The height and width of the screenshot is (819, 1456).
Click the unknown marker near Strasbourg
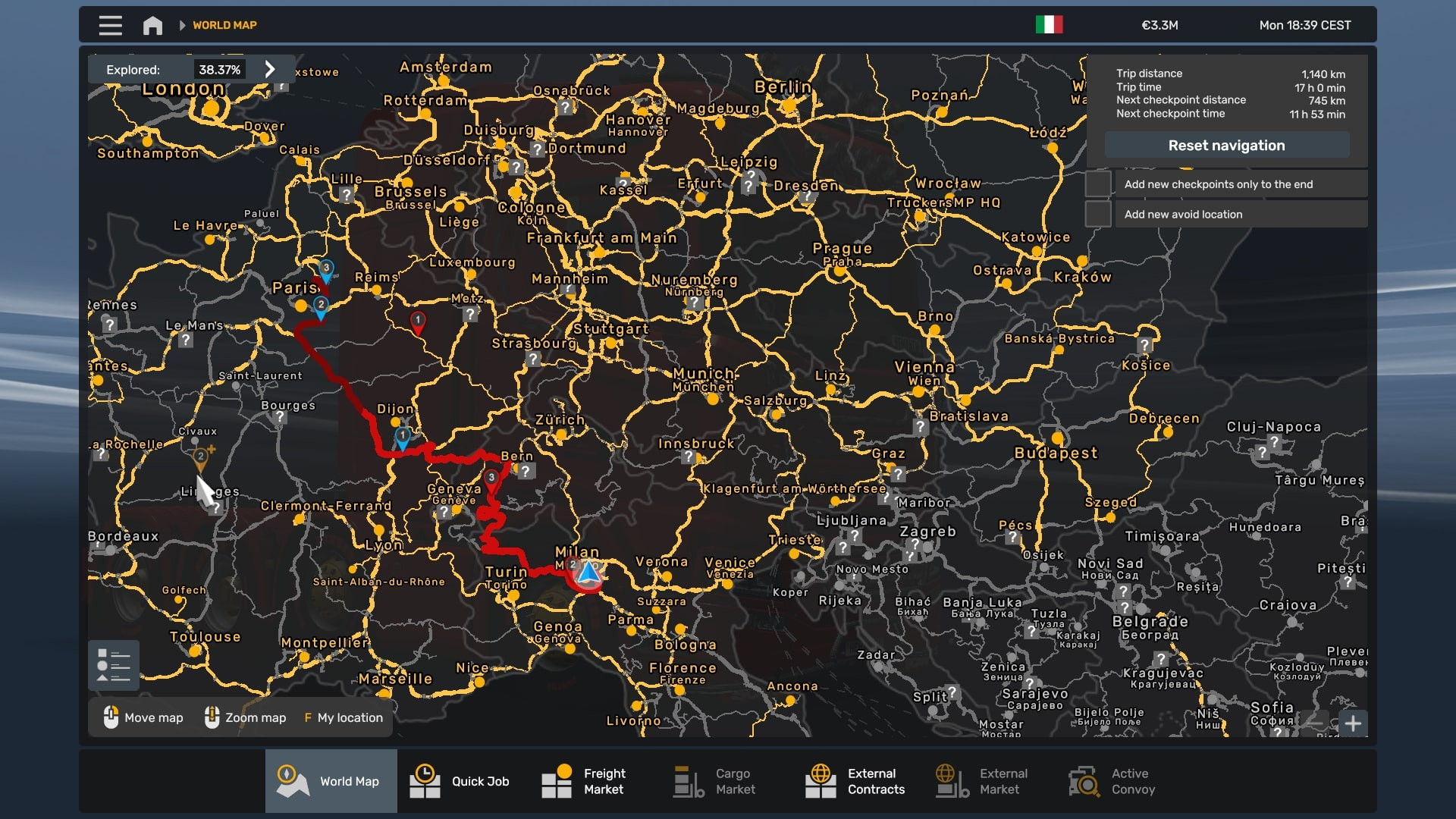[x=534, y=359]
